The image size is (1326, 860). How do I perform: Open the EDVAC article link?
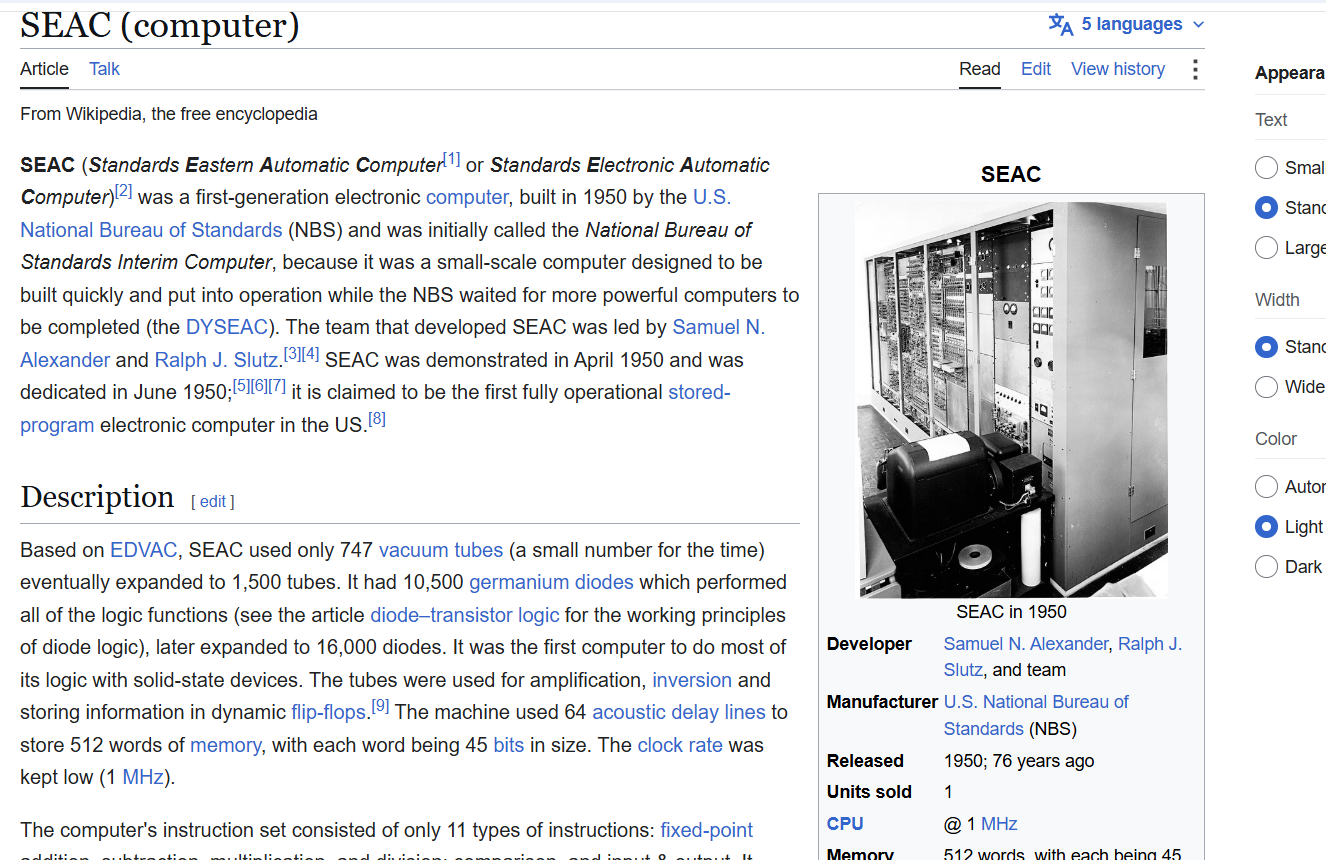[x=144, y=550]
